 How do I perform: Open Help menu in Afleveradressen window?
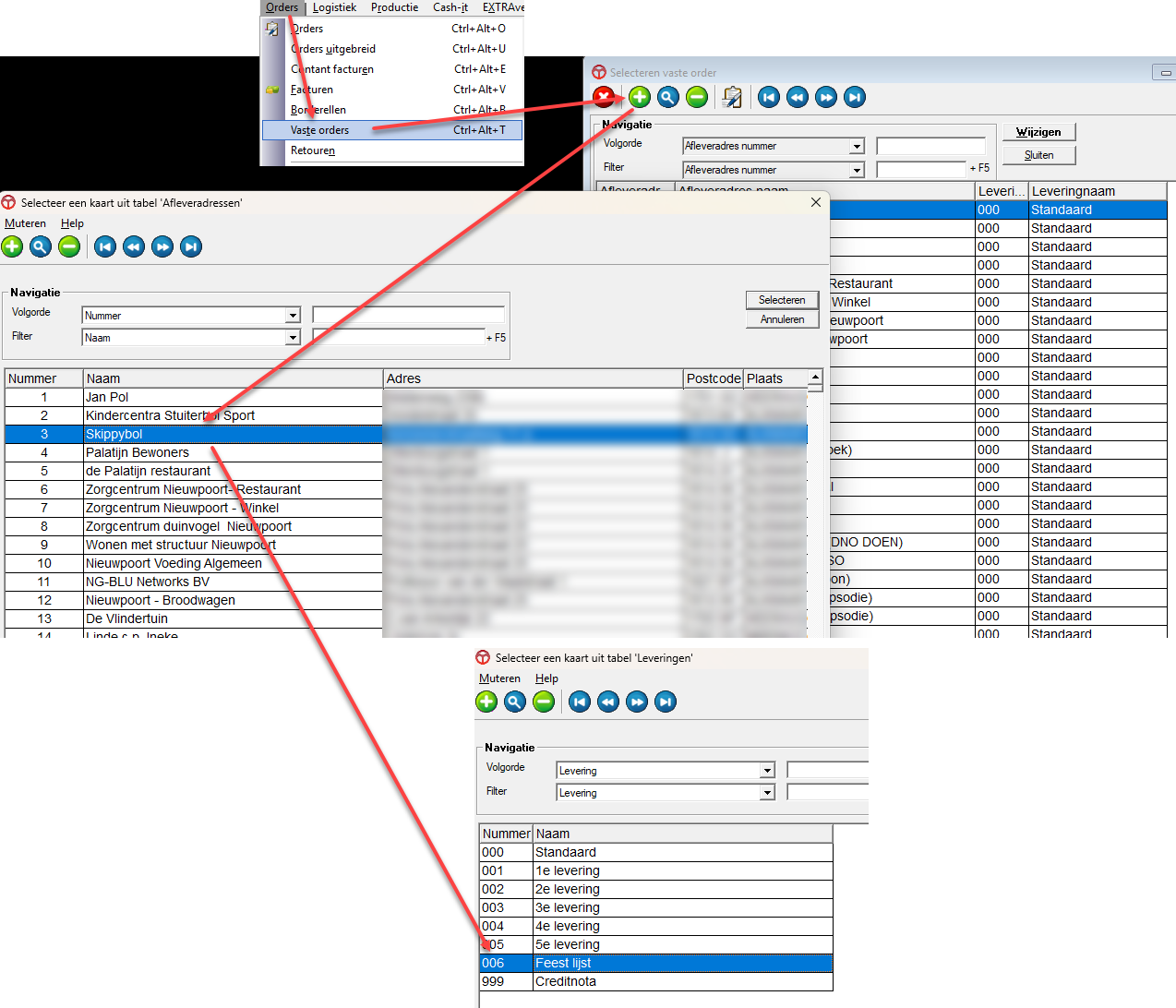click(x=72, y=223)
